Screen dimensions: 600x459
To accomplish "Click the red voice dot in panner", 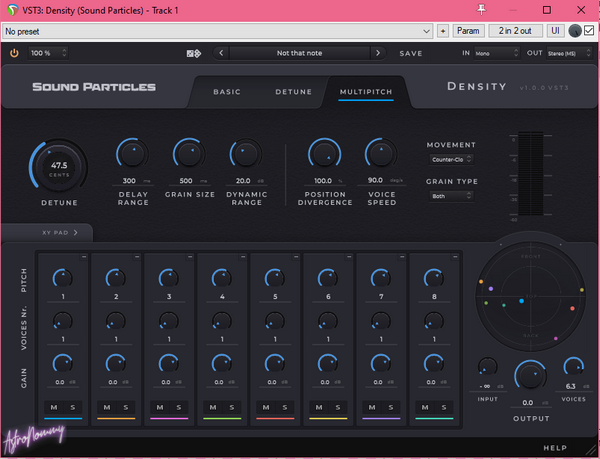I will (x=572, y=308).
